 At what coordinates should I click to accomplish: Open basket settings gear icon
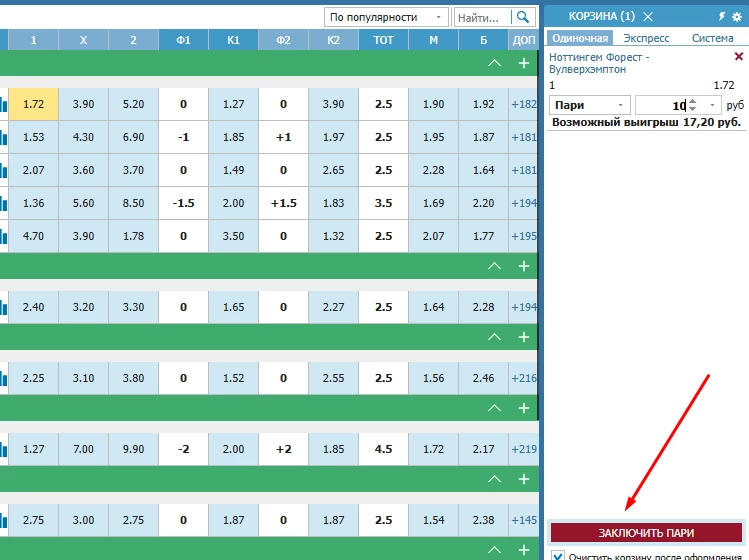(x=737, y=17)
